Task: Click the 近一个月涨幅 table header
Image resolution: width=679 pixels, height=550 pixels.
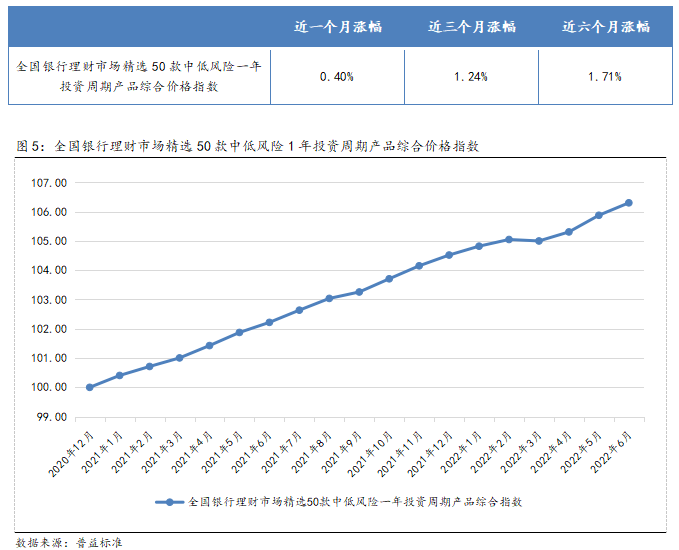Action: pos(337,26)
